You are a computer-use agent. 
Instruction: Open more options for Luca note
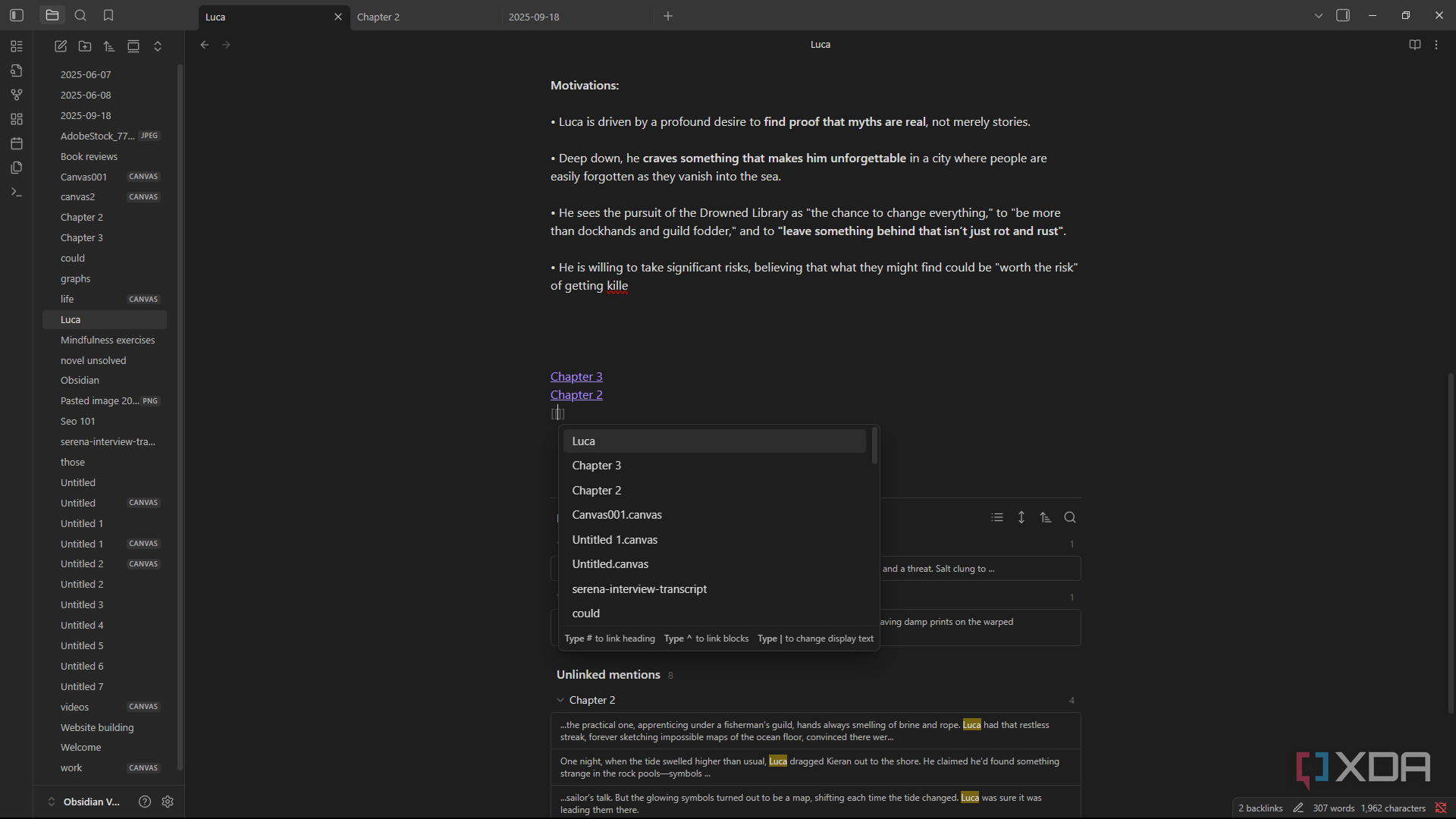pos(1436,45)
